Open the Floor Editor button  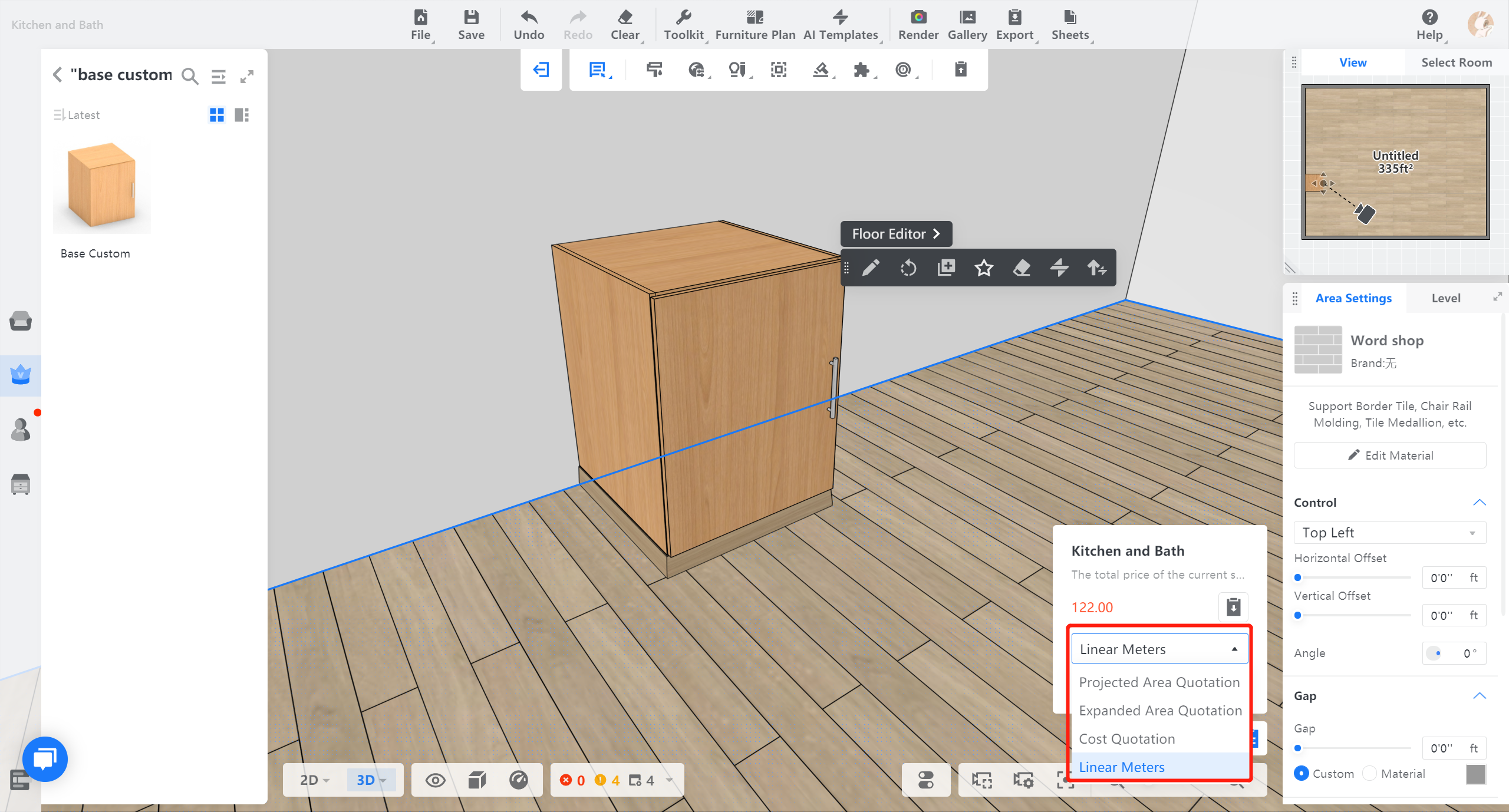tap(895, 234)
